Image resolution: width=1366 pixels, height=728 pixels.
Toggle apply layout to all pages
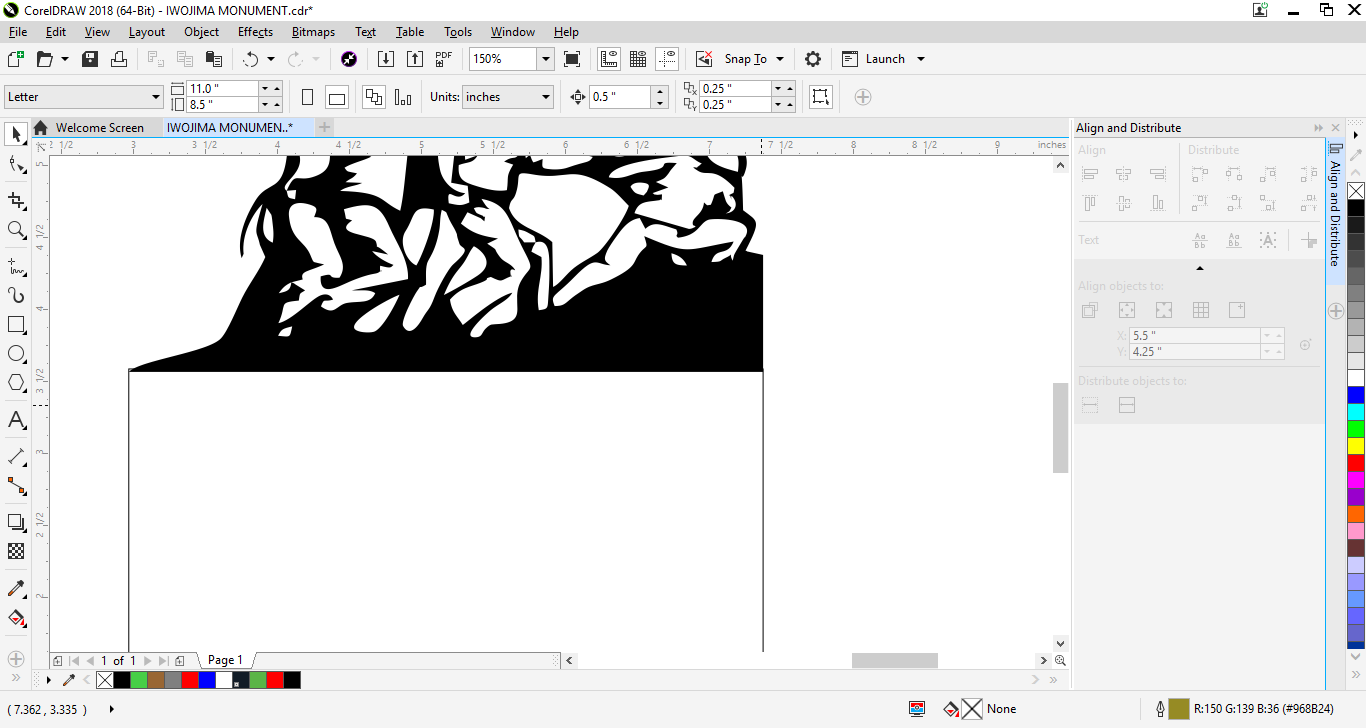tap(374, 97)
